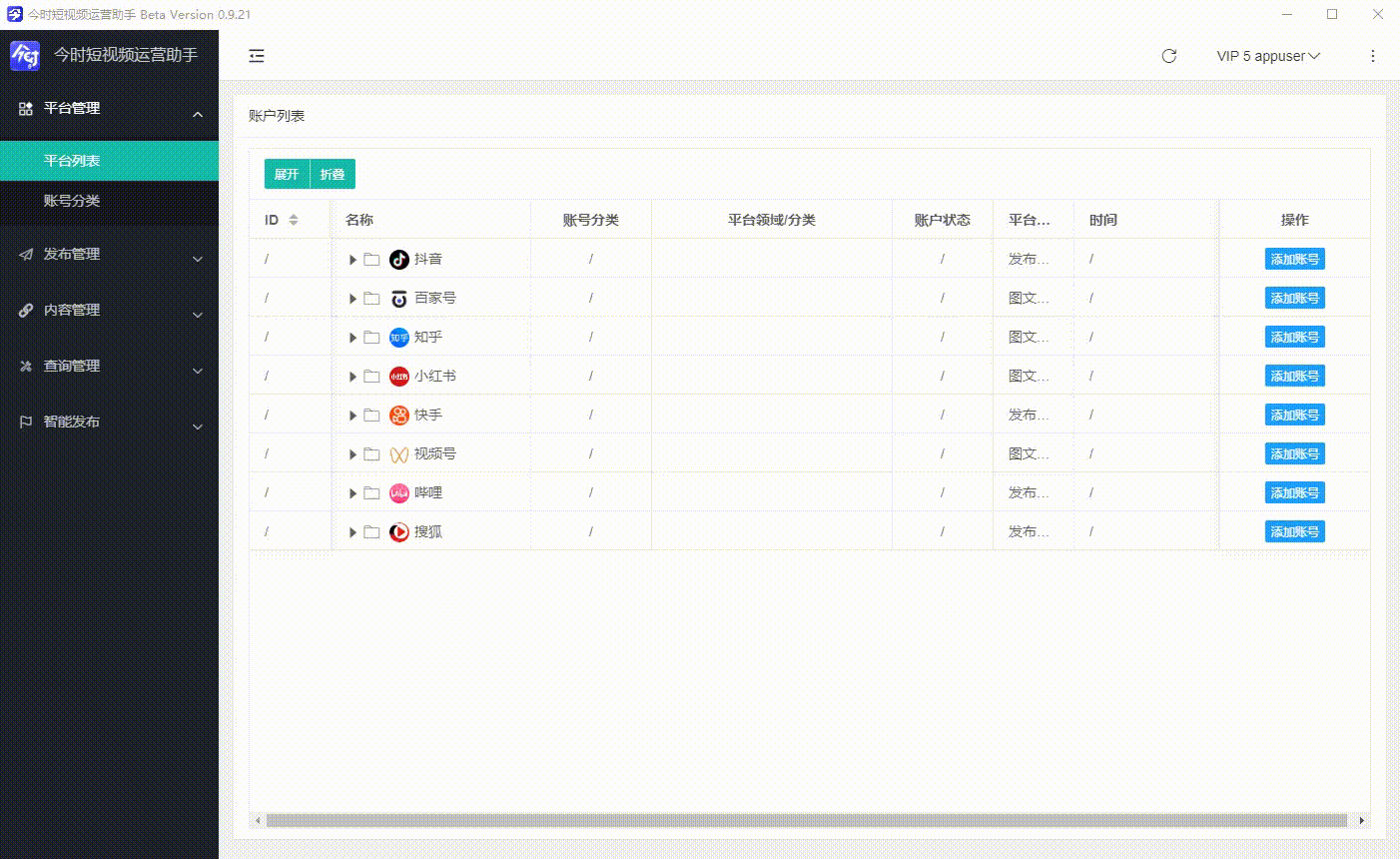Open 账号分类 in the sidebar

click(72, 201)
